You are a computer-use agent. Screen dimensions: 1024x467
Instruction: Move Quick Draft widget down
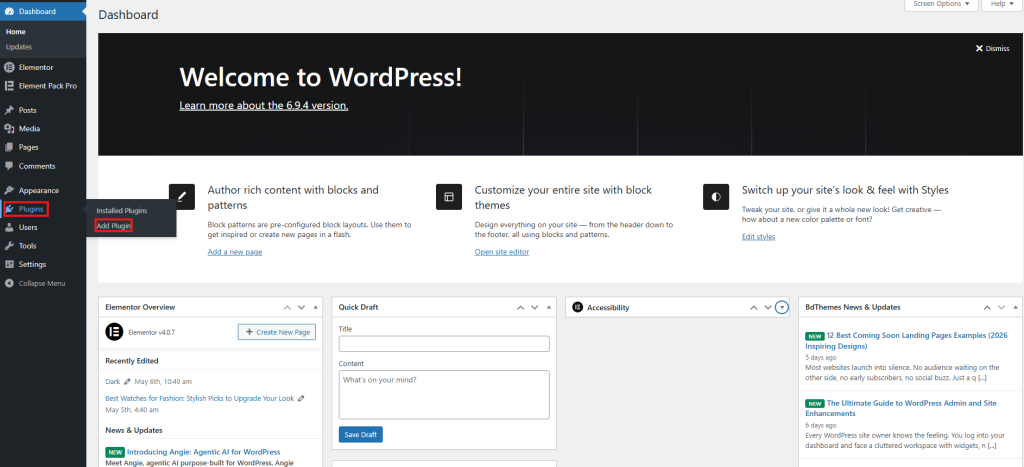[535, 307]
